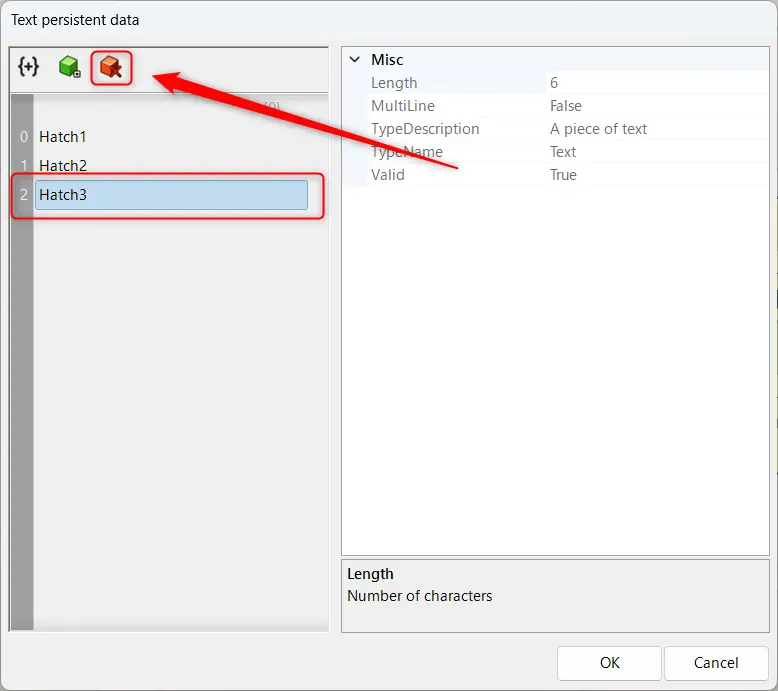Select the TypeName property label

coord(406,152)
